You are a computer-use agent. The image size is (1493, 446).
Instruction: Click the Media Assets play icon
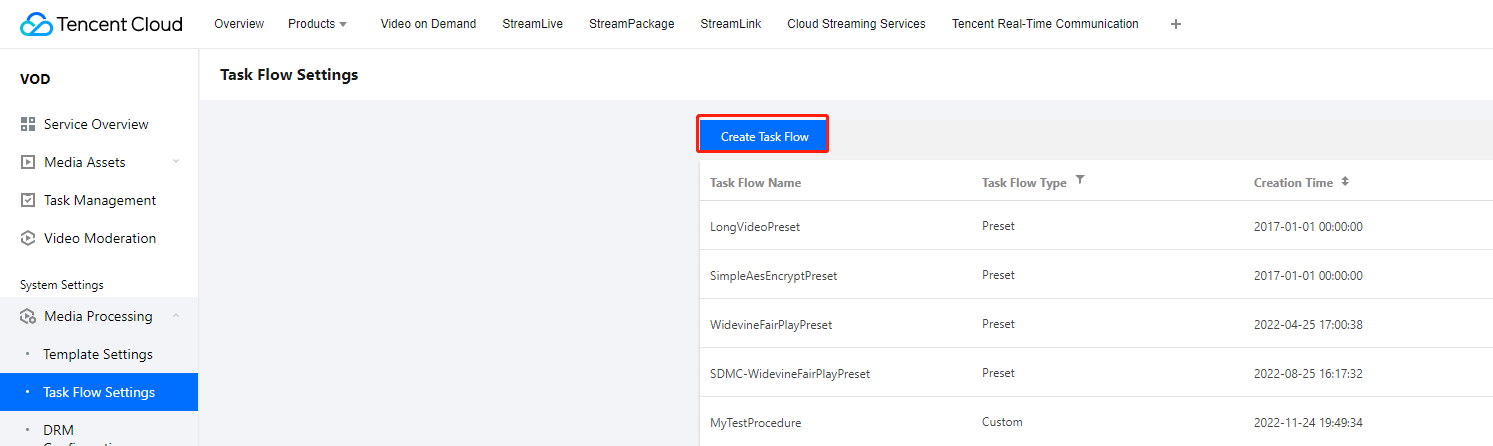(28, 163)
